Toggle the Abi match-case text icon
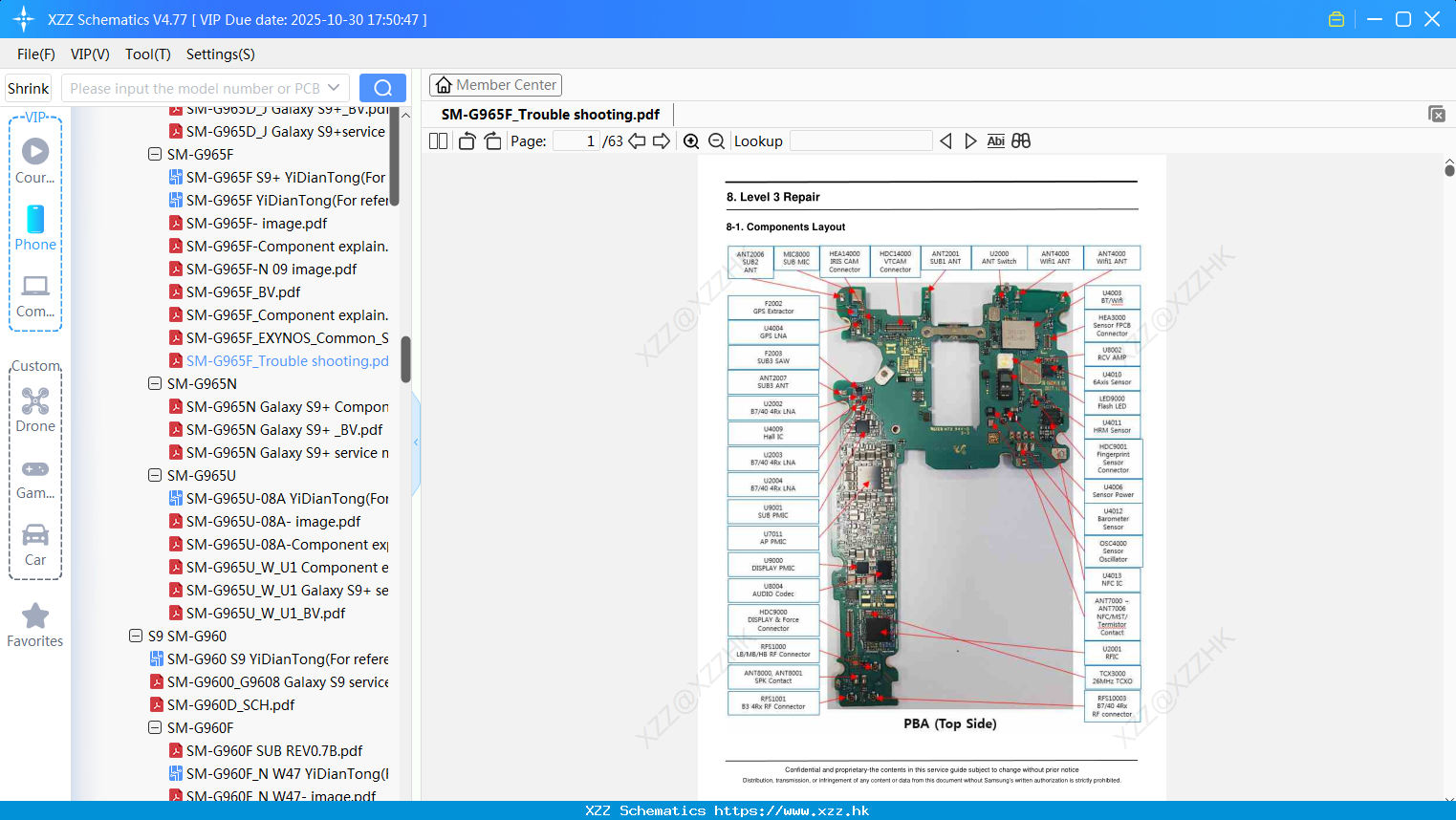 (995, 141)
